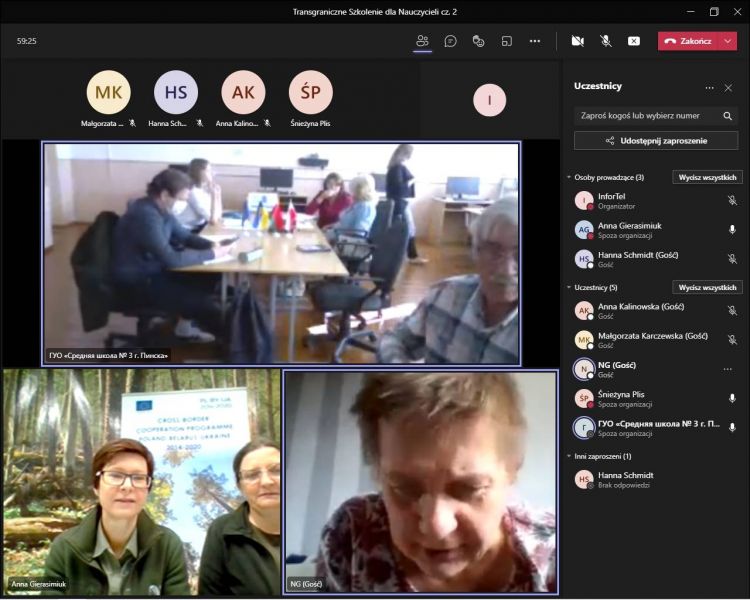
Task: Close the Uczestnicy panel with X
Action: click(729, 87)
